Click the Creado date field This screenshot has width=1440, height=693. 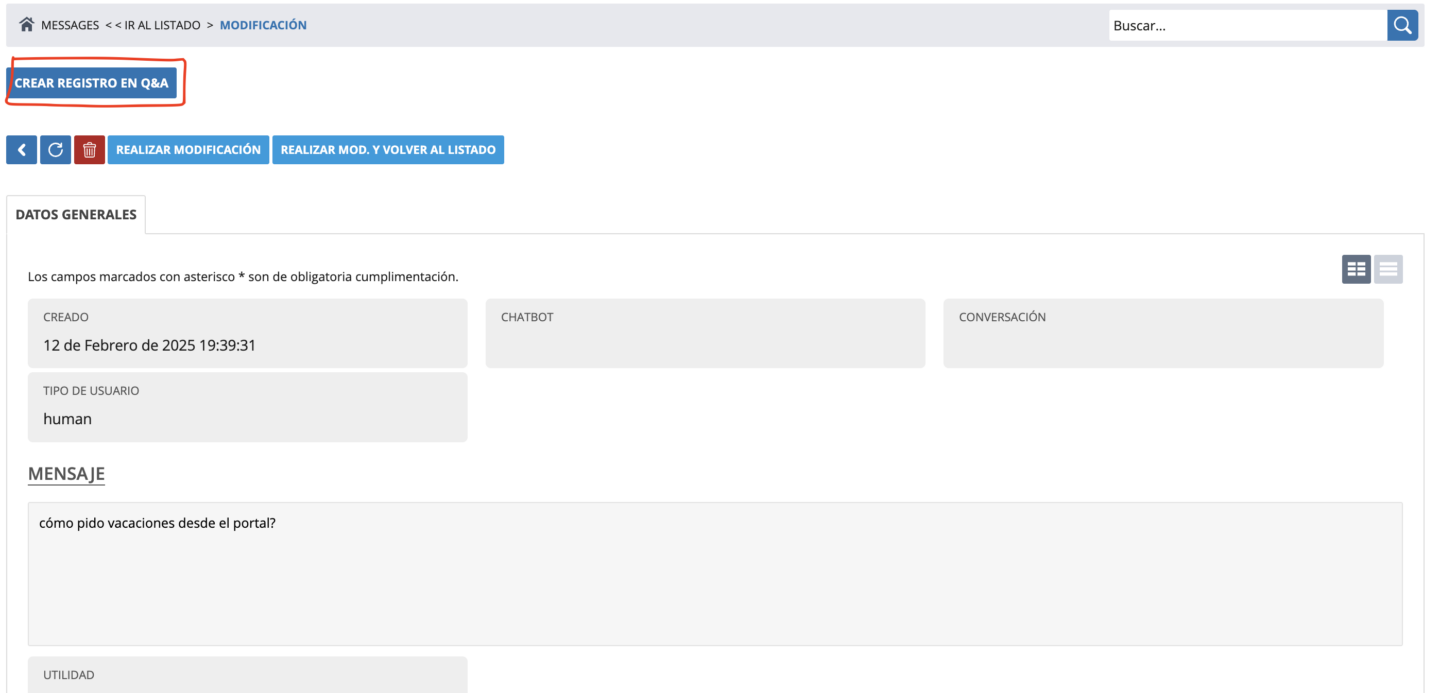(247, 334)
